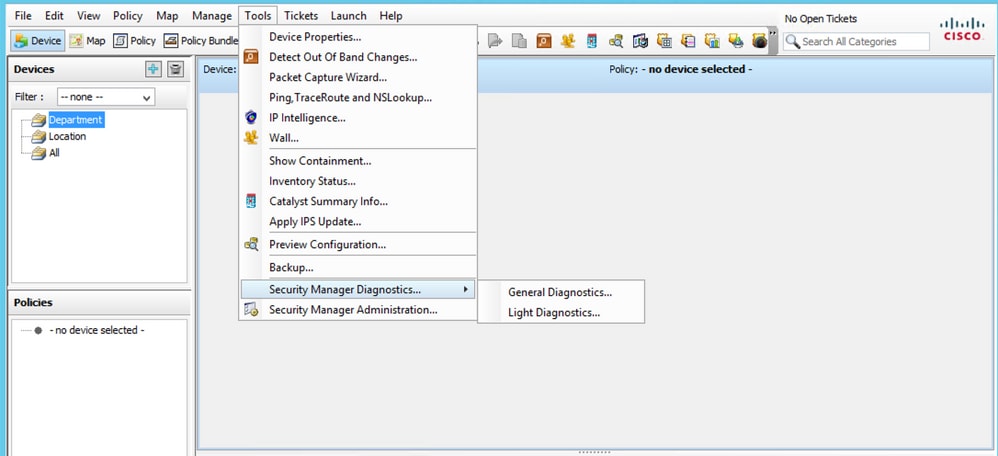Select the Location folder in device tree
Image resolution: width=998 pixels, height=456 pixels.
click(67, 136)
